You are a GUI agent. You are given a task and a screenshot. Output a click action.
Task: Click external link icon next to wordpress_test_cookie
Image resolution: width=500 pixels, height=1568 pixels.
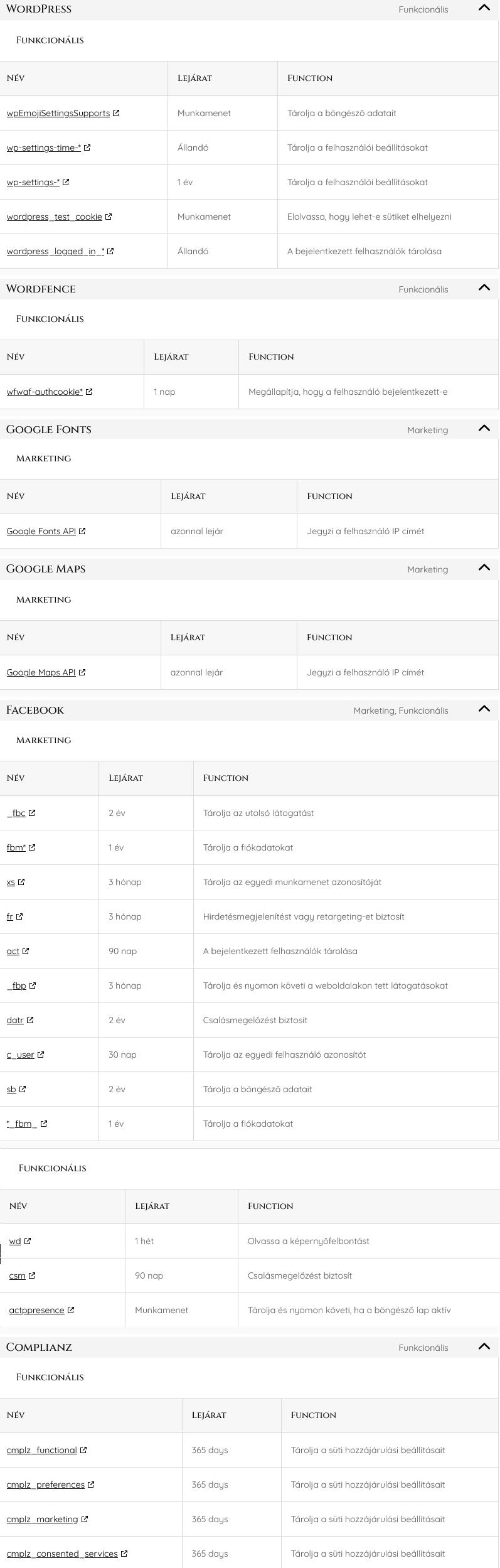point(109,217)
